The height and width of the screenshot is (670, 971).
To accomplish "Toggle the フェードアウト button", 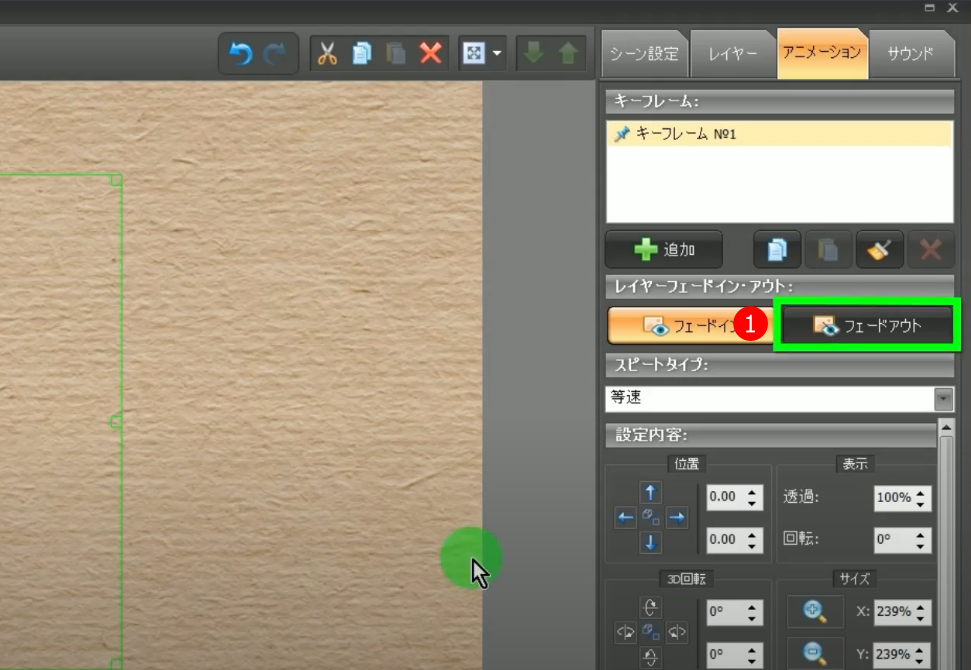I will (x=868, y=326).
